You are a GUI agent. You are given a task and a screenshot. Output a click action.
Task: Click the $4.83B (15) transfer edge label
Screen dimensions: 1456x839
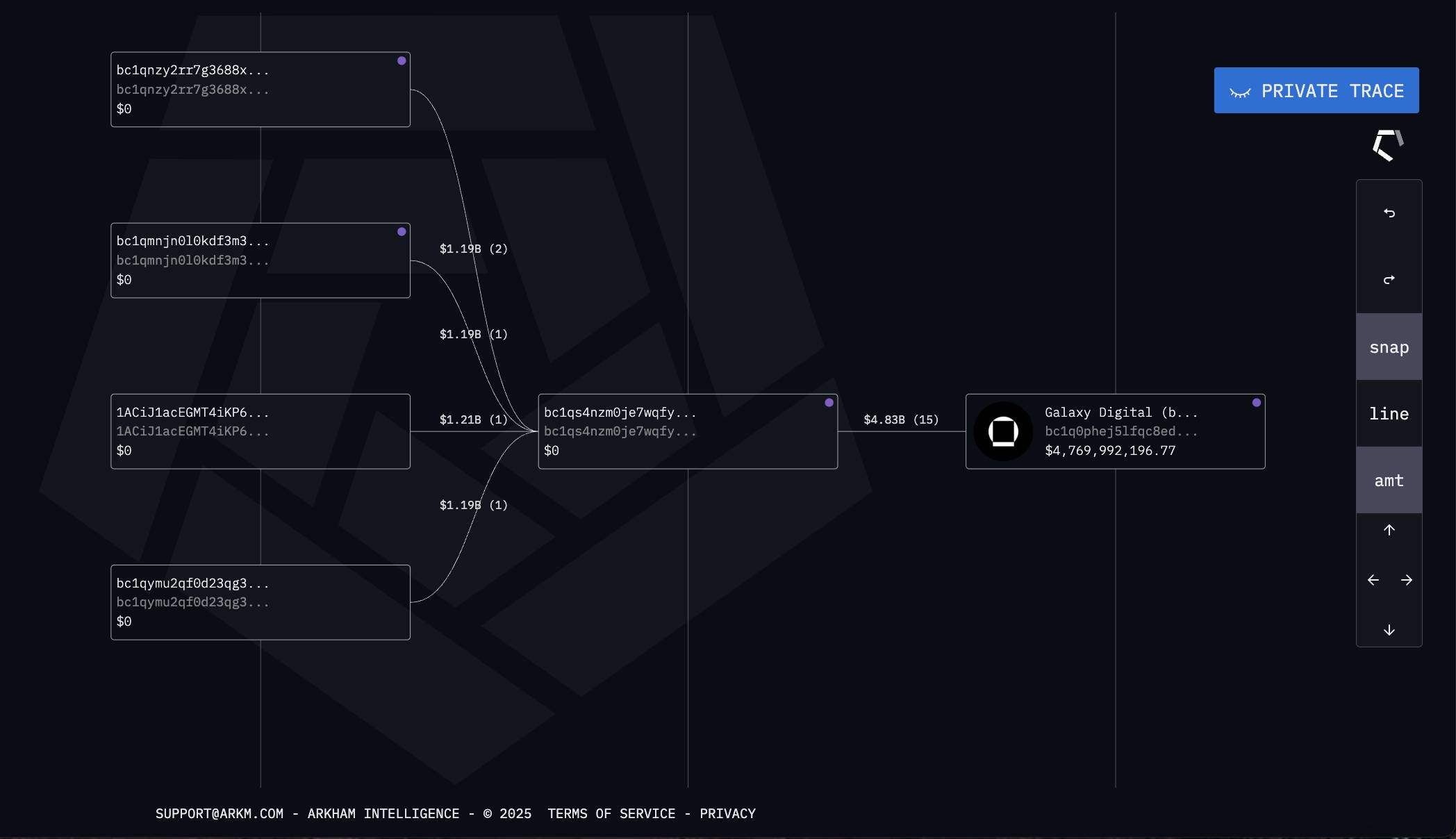901,419
